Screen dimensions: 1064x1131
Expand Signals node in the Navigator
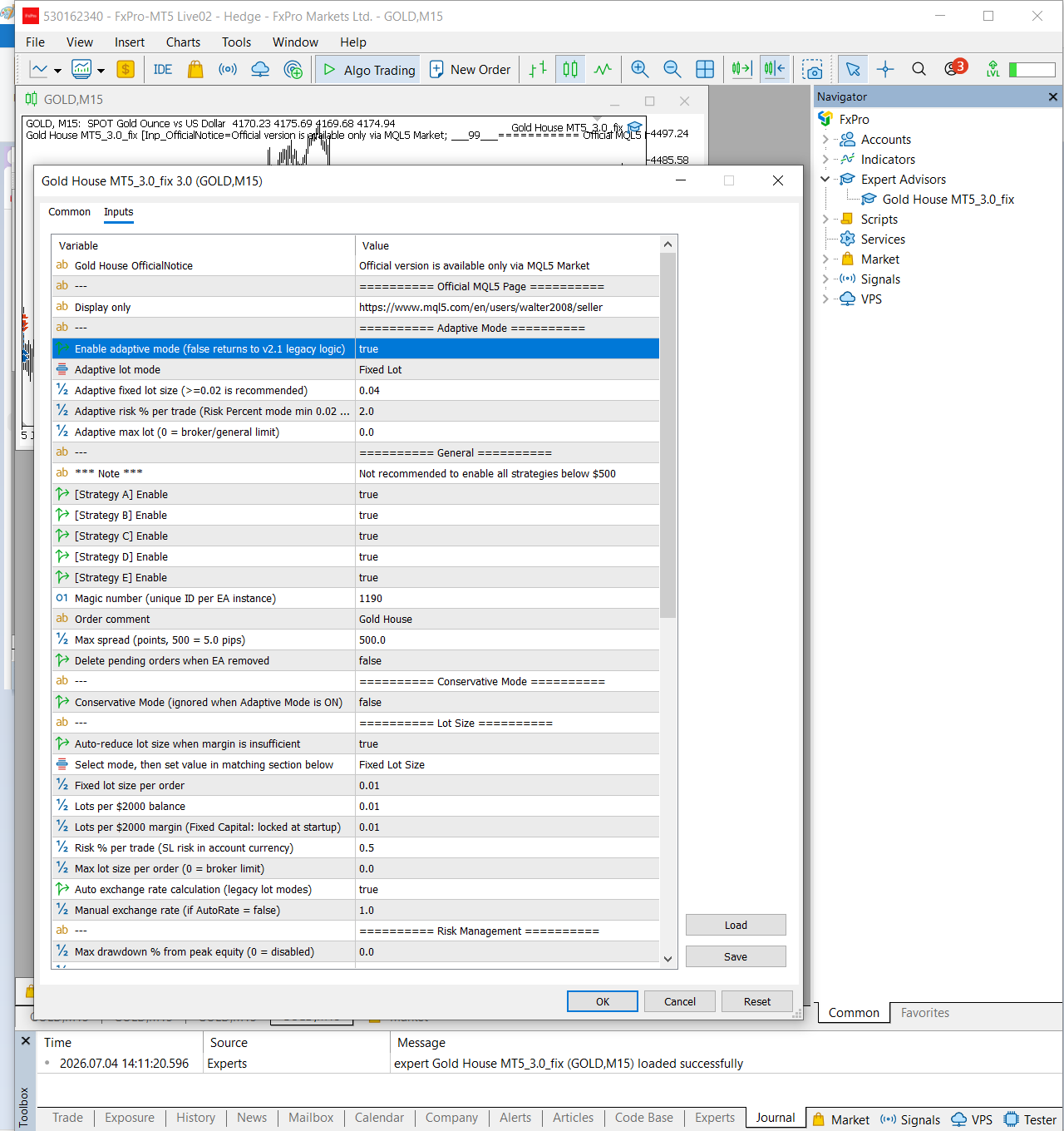click(x=825, y=279)
